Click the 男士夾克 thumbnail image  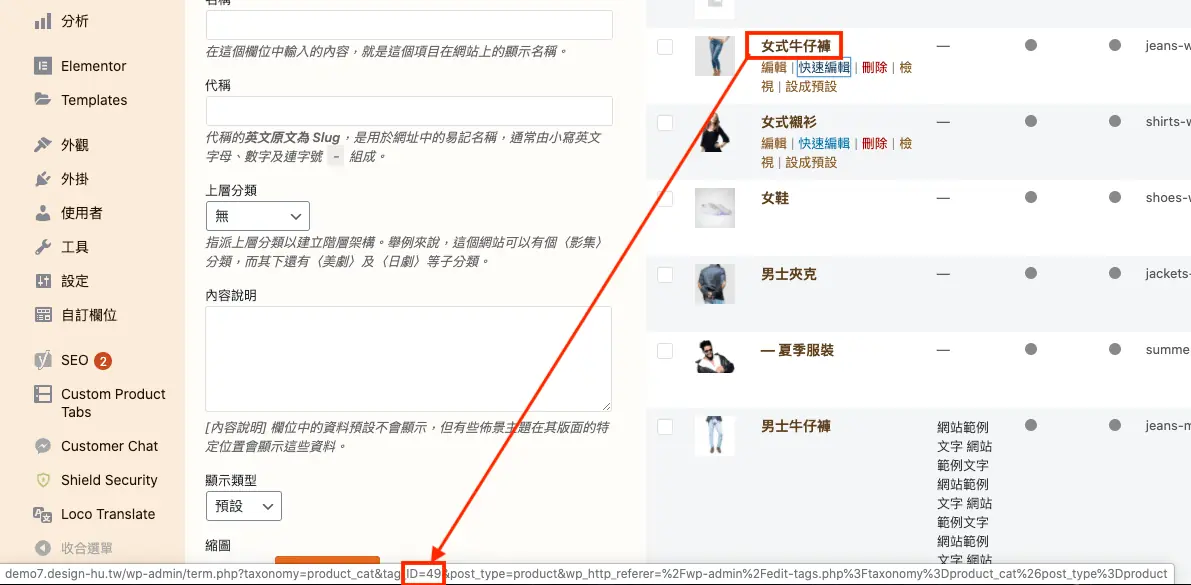(715, 284)
